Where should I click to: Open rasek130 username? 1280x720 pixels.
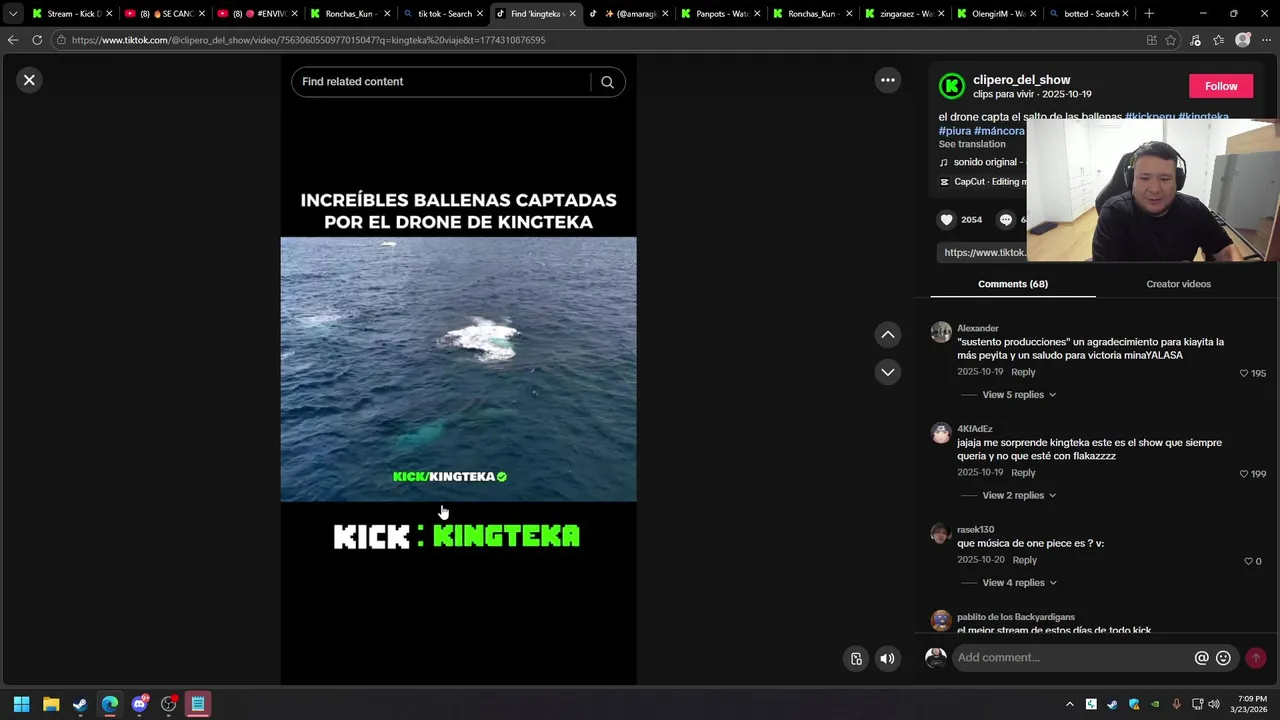(975, 530)
